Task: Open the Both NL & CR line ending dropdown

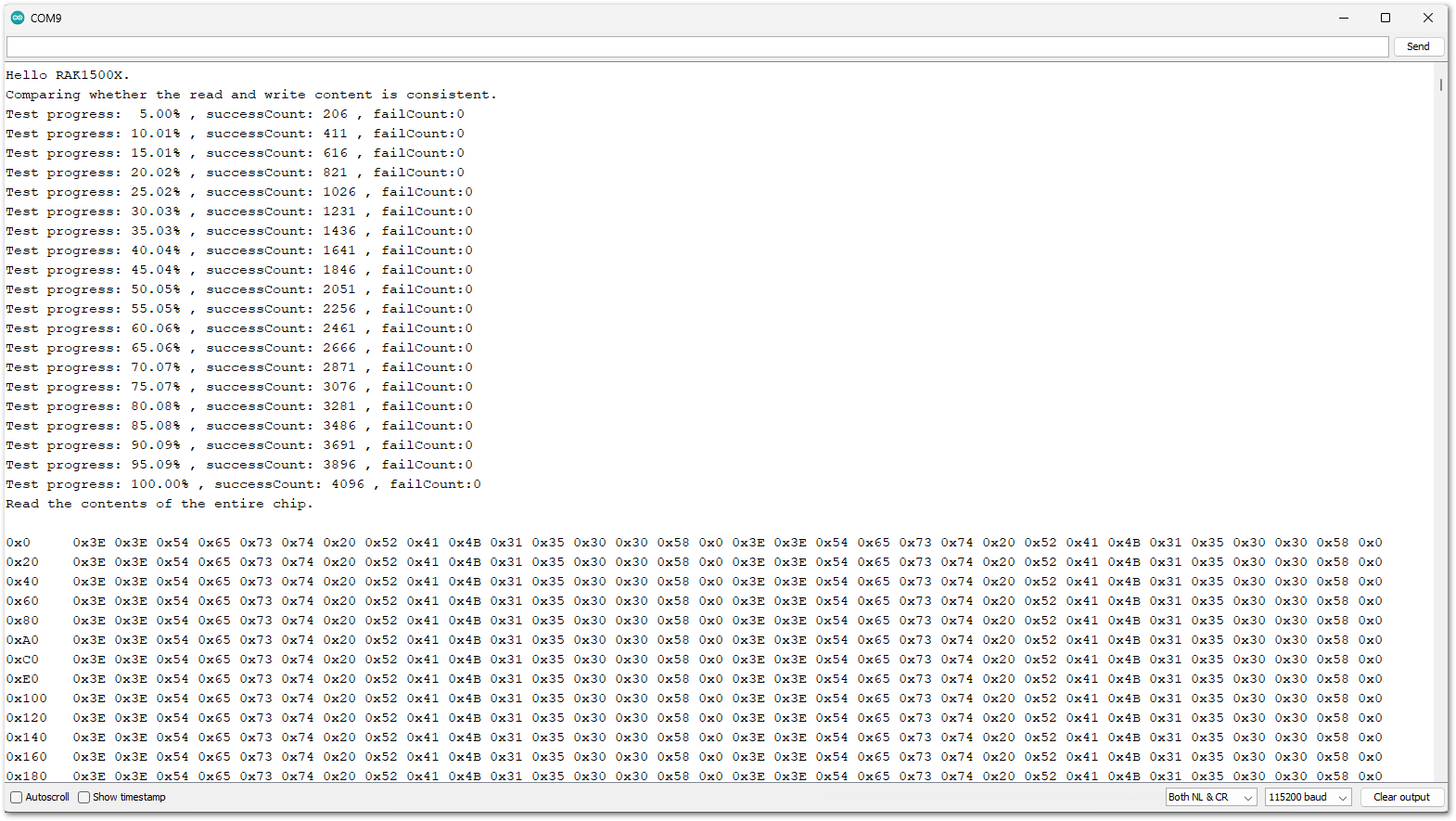Action: (x=1211, y=797)
